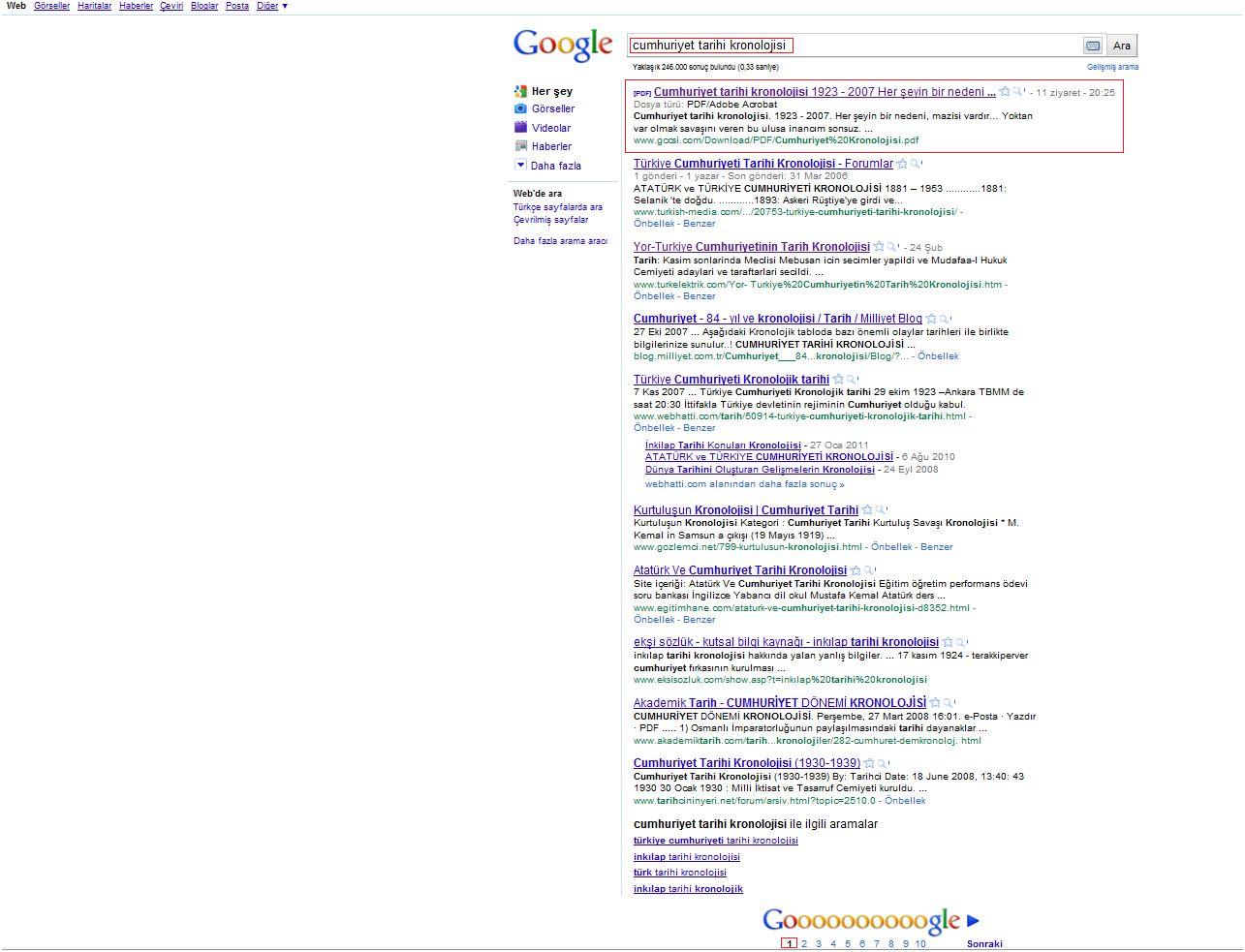Expand 'Daha fazla' in left sidebar
The image size is (1245, 952).
point(548,166)
